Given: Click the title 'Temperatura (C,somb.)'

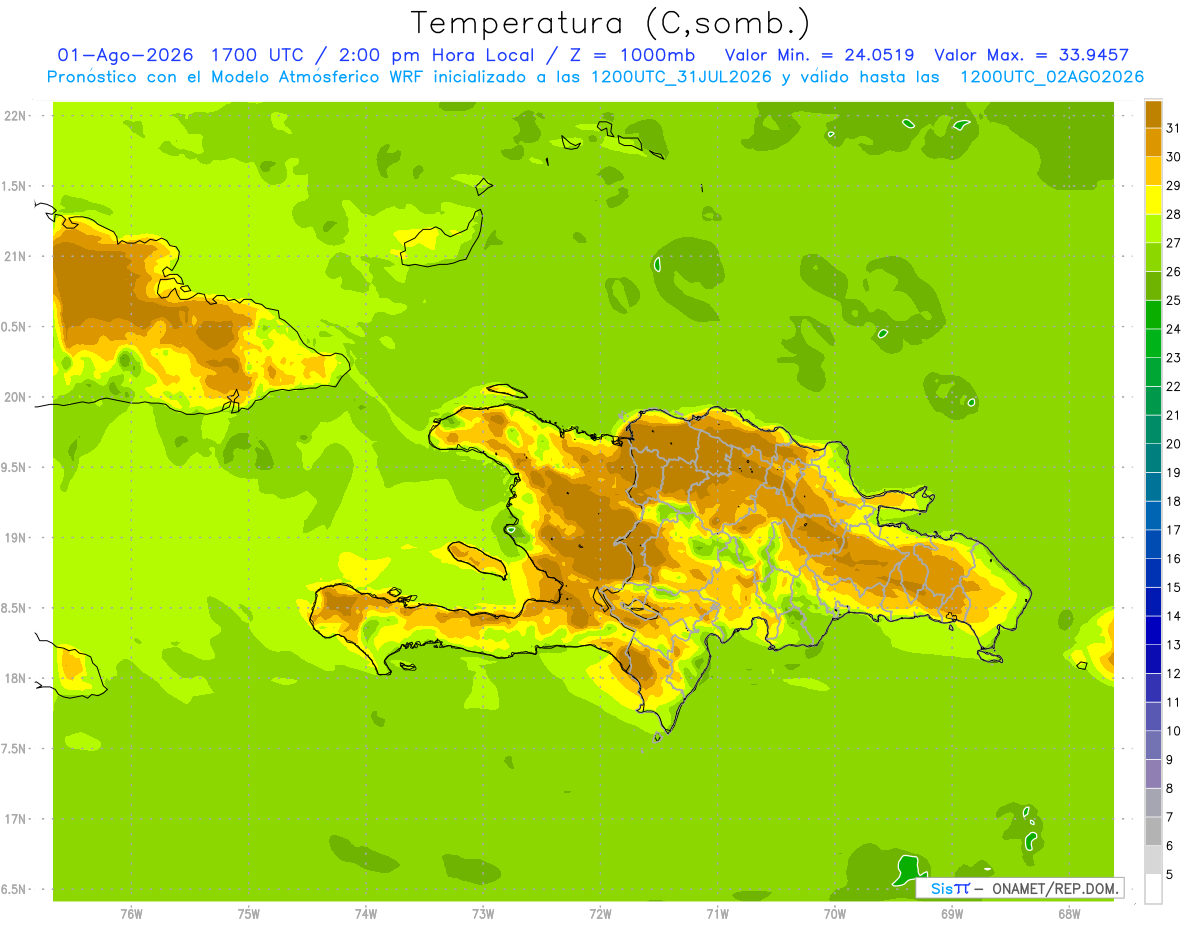Looking at the screenshot, I should tap(611, 22).
